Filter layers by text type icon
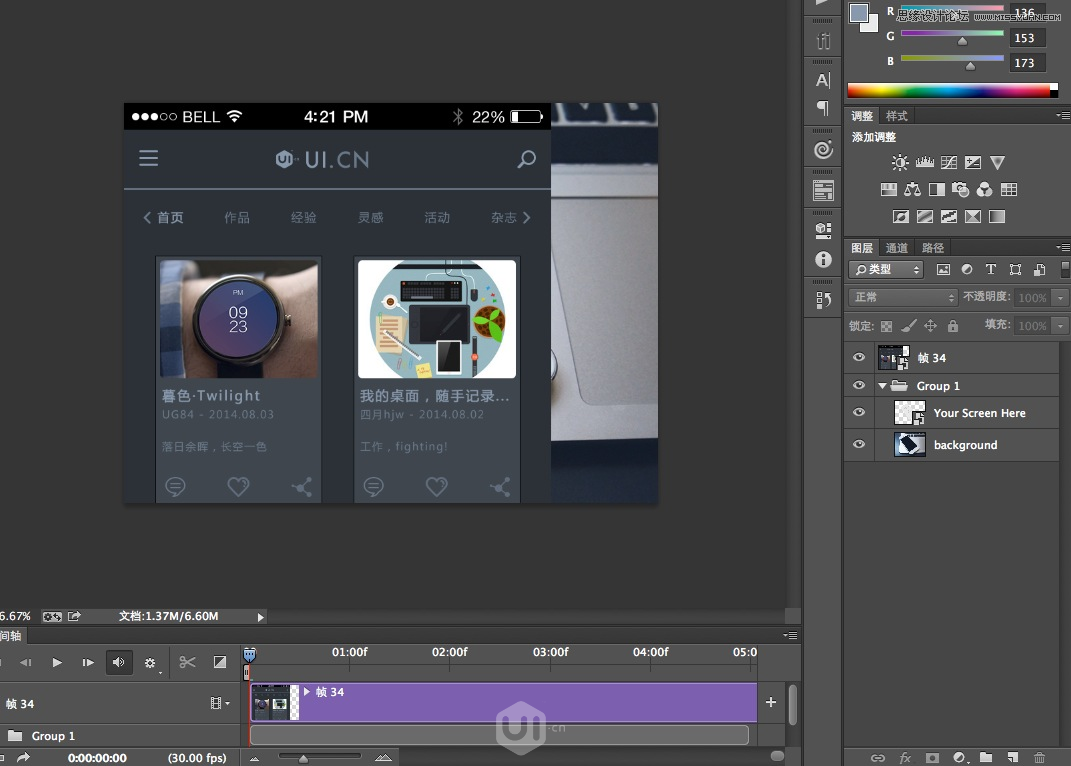Viewport: 1071px width, 766px height. tap(991, 270)
